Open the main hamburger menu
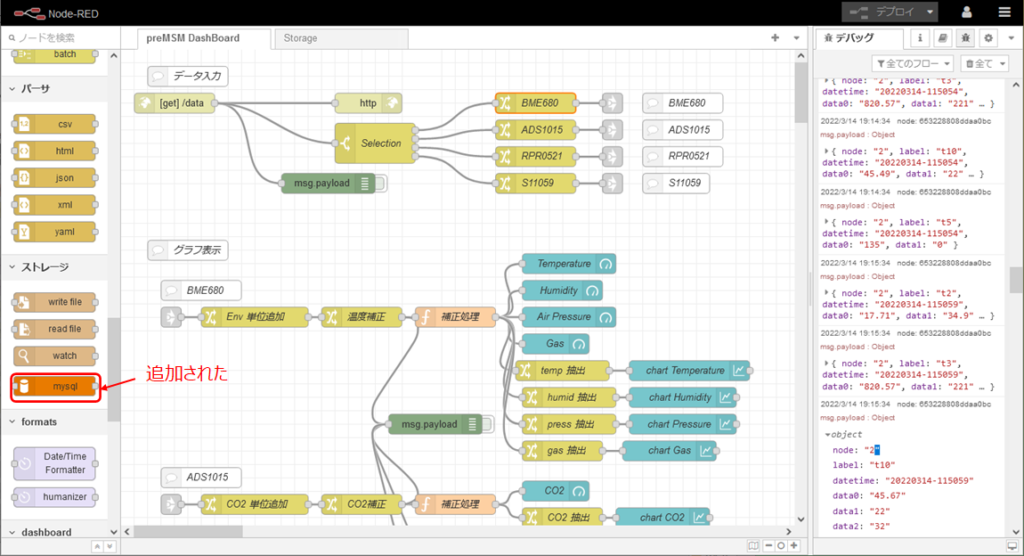The height and width of the screenshot is (556, 1024). tap(1004, 12)
